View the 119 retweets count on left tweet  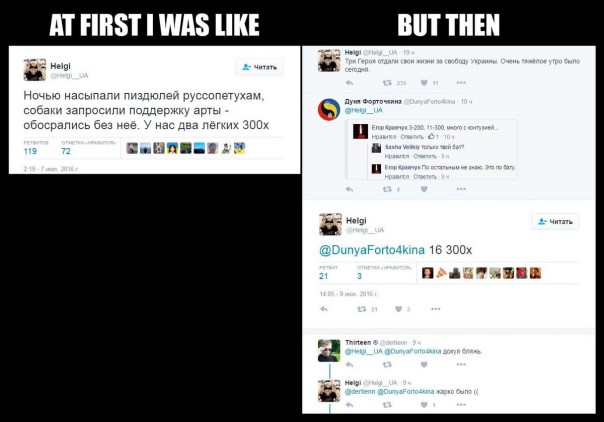pyautogui.click(x=30, y=151)
